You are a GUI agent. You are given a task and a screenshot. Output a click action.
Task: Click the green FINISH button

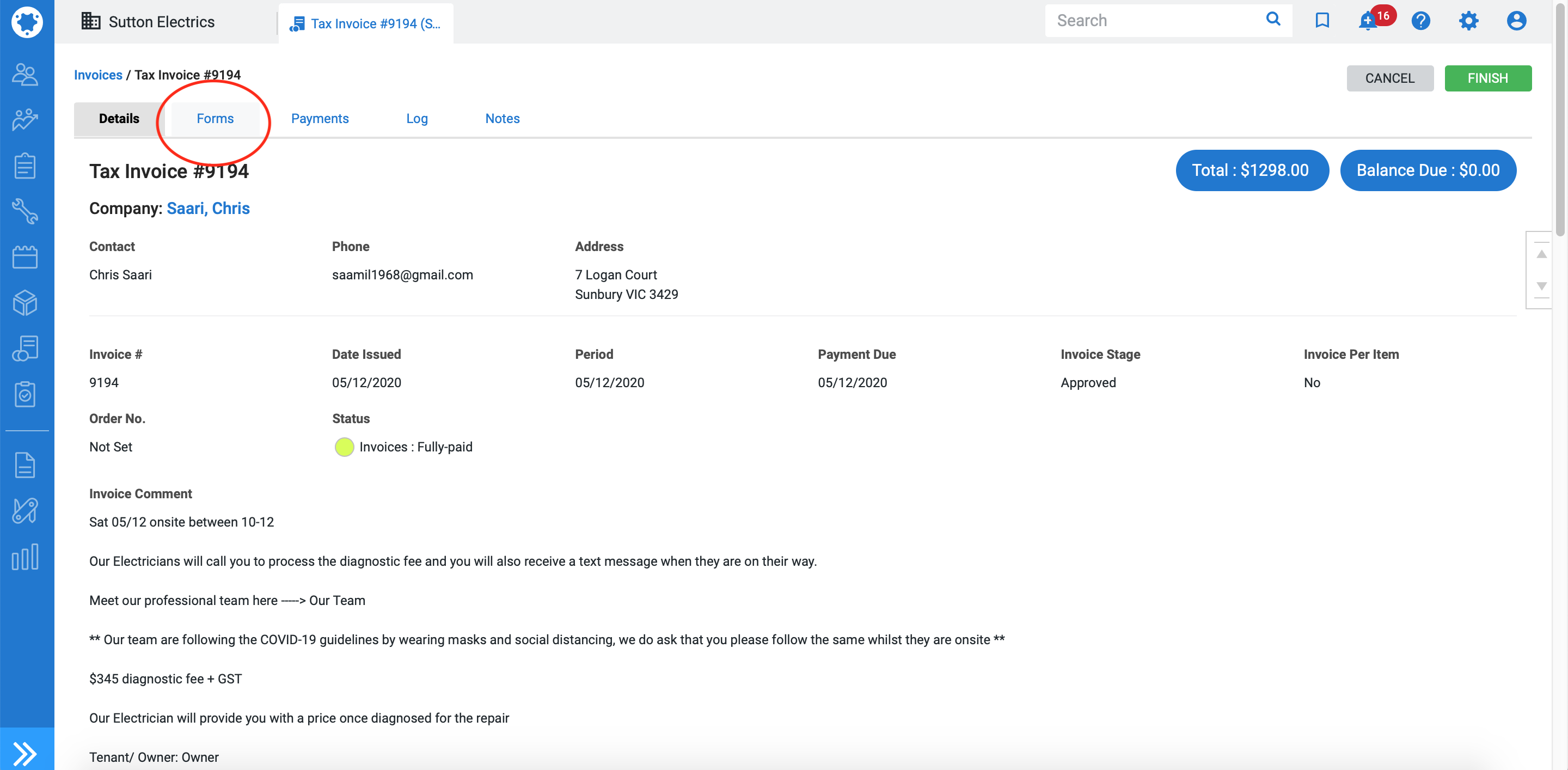coord(1487,78)
